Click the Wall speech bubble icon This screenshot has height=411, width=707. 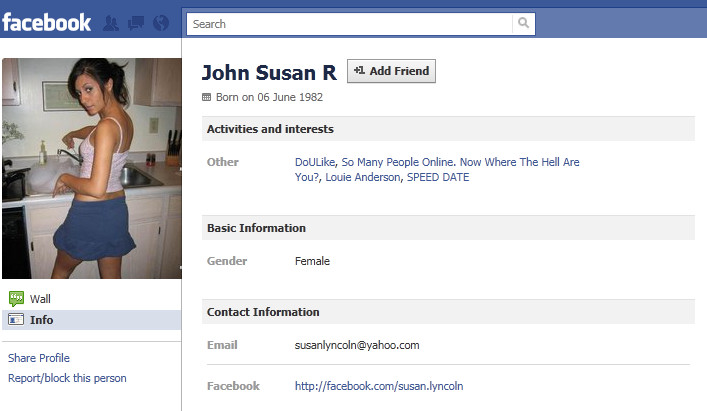[16, 298]
